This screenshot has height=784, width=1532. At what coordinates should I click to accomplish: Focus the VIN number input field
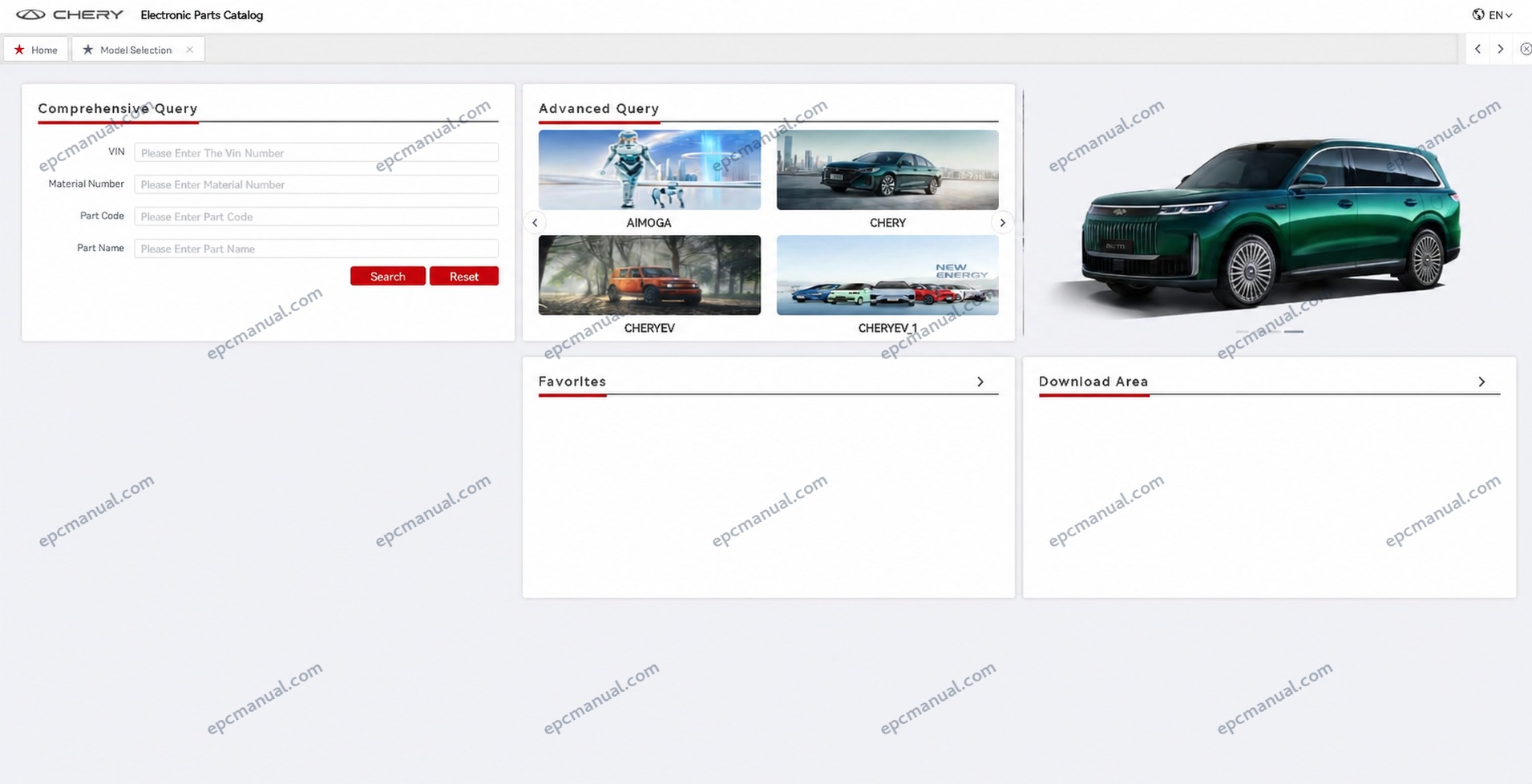click(x=316, y=152)
